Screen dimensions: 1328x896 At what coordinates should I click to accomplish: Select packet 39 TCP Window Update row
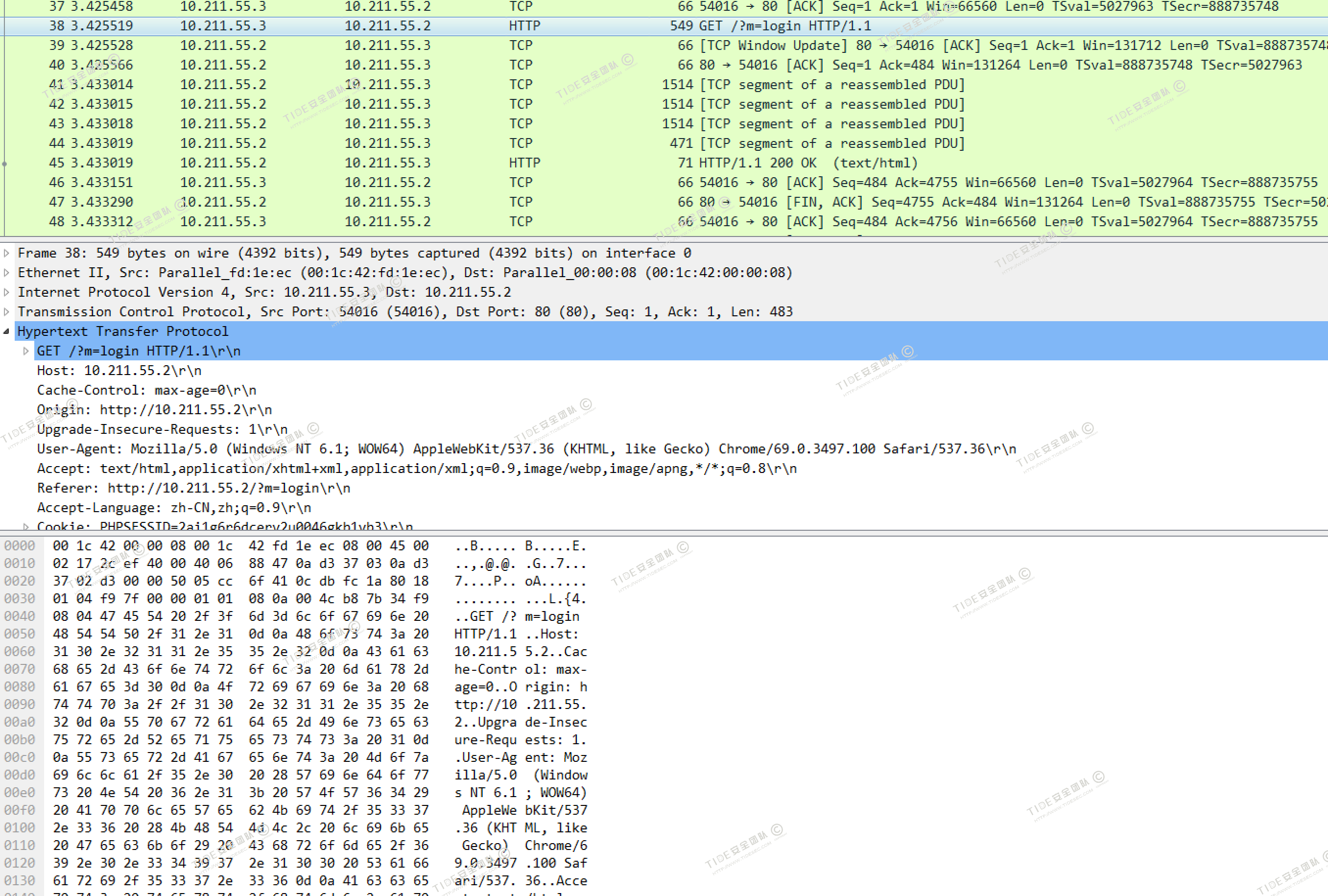857,45
